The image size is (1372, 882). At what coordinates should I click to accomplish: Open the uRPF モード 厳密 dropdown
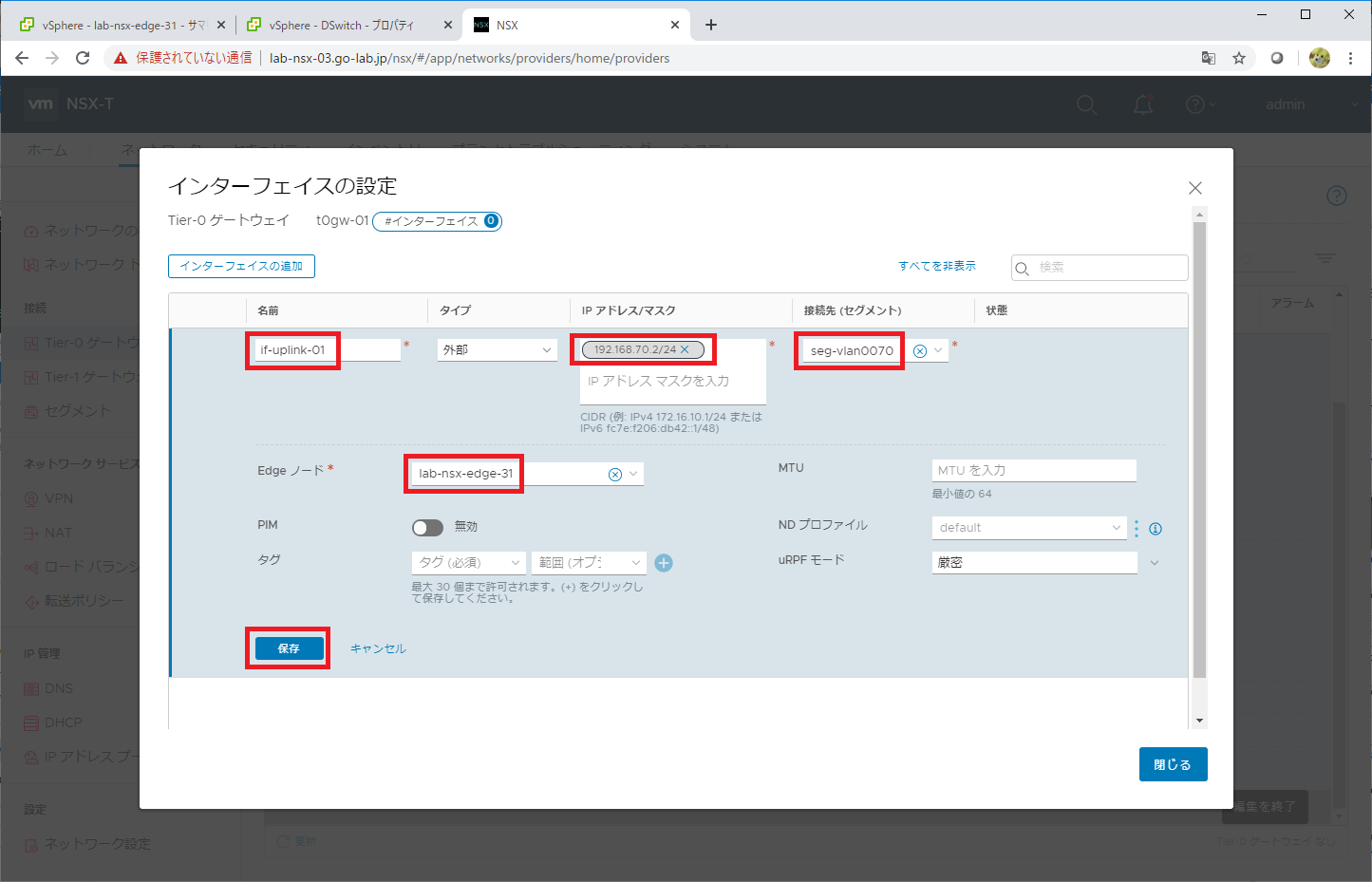pyautogui.click(x=1047, y=562)
